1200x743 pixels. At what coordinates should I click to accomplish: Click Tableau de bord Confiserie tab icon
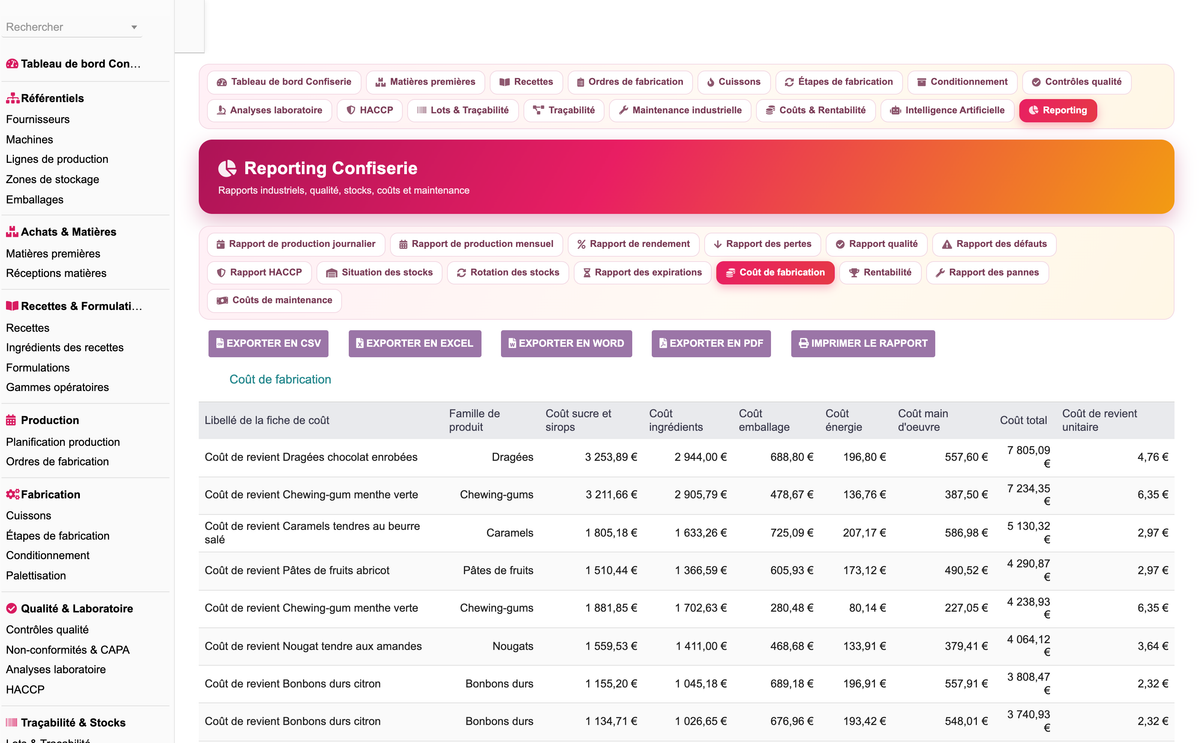click(x=222, y=82)
